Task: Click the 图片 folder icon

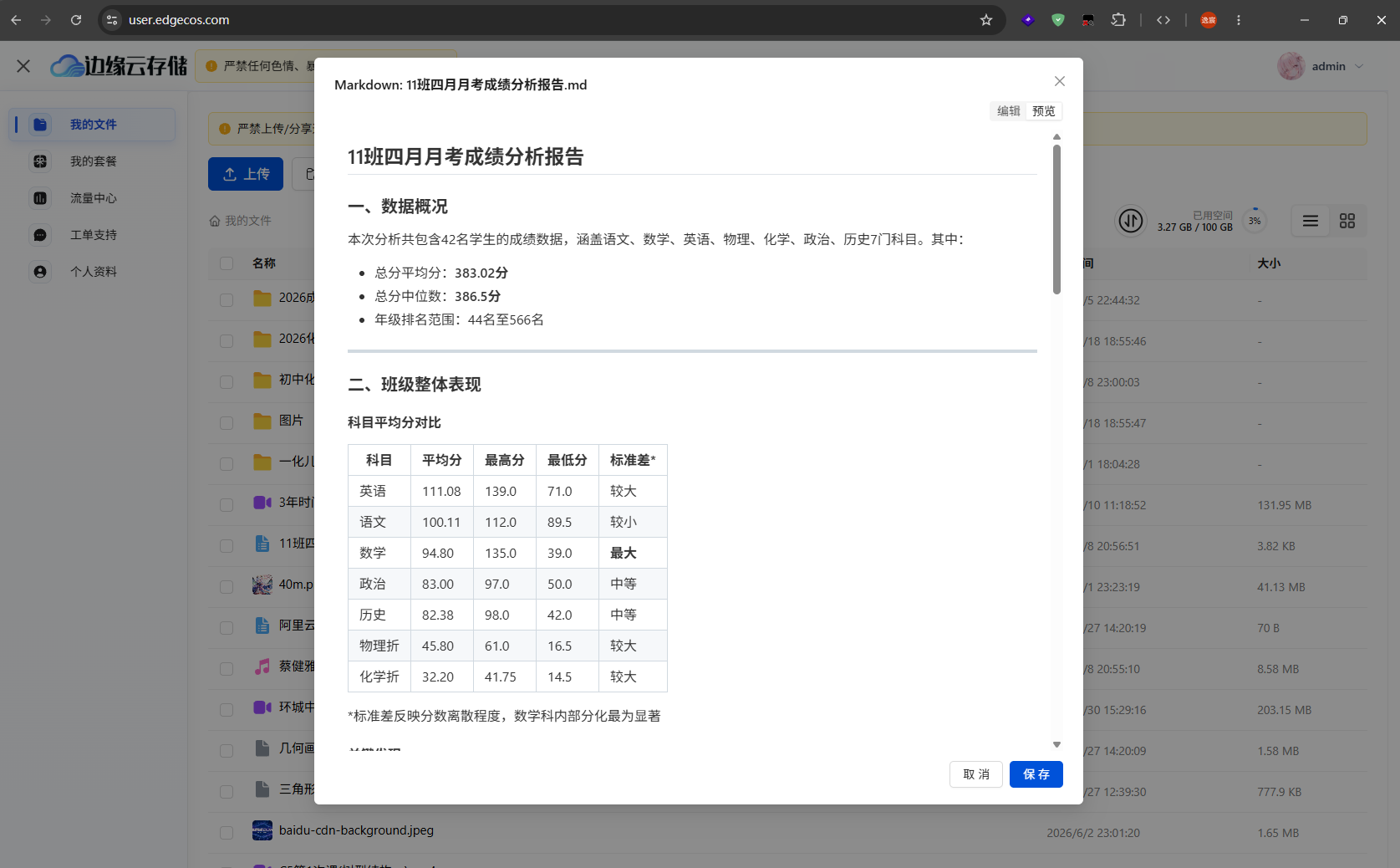Action: click(x=262, y=421)
